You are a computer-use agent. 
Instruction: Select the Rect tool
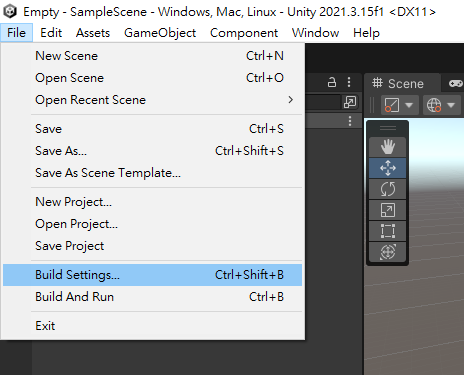(x=387, y=231)
